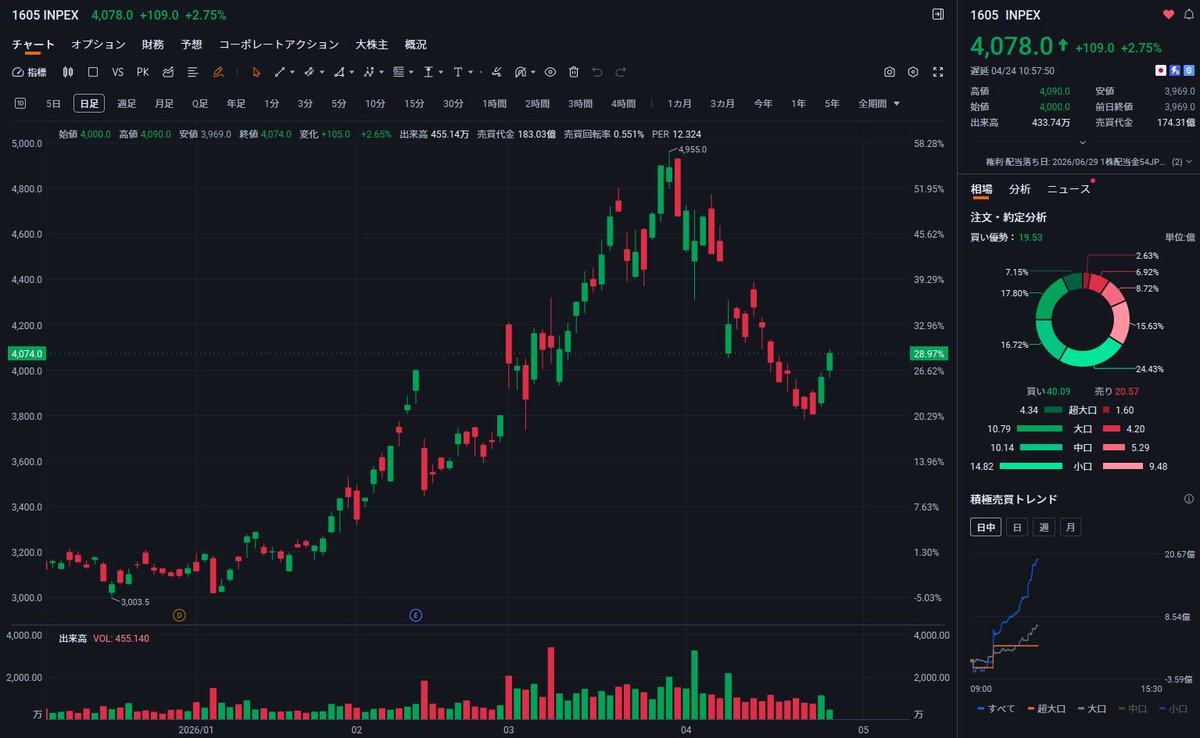Viewport: 1200px width, 738px height.
Task: Select 週 trend period
Action: pyautogui.click(x=1044, y=527)
